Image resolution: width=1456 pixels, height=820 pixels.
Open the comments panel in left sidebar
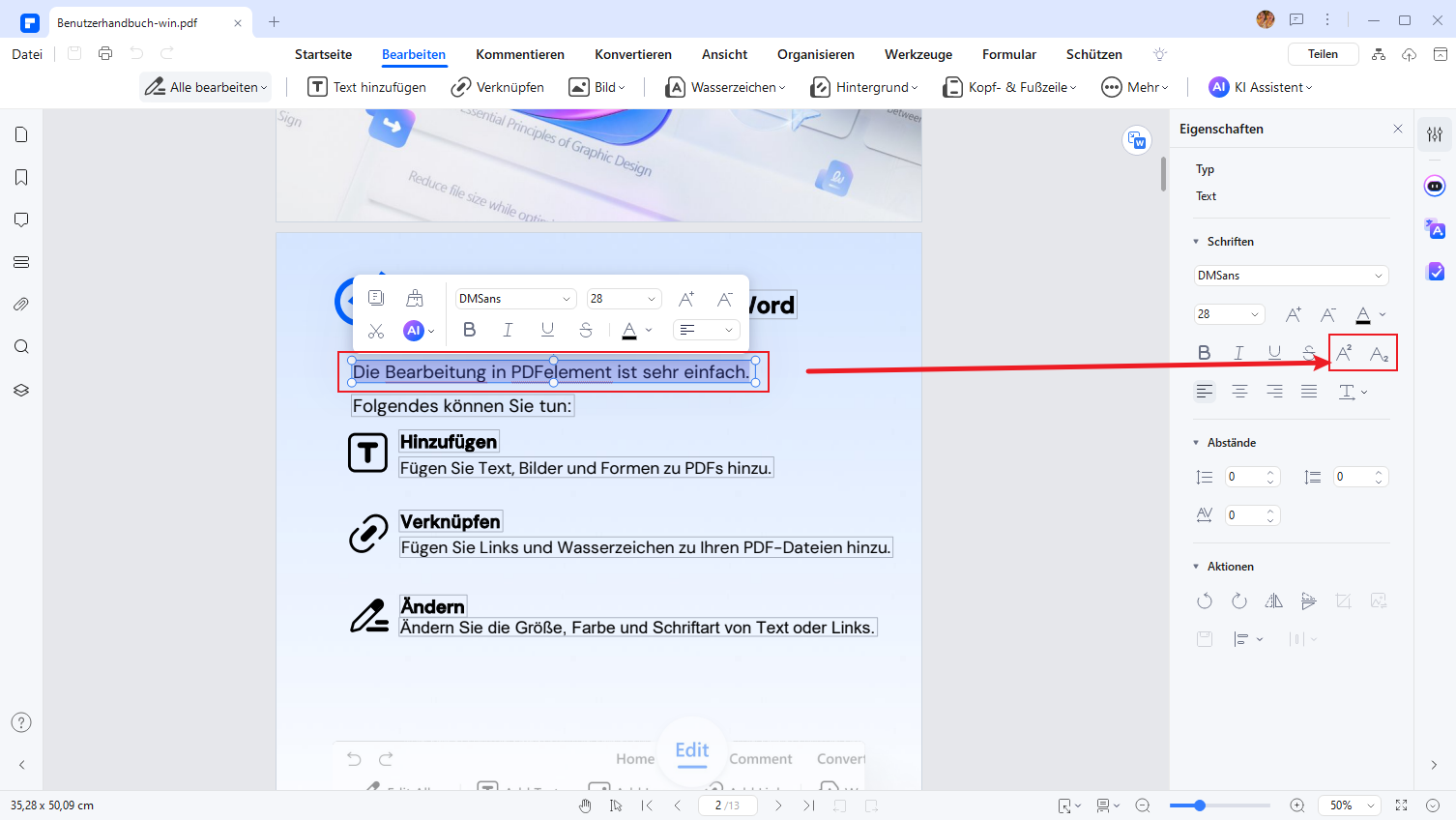(x=21, y=220)
